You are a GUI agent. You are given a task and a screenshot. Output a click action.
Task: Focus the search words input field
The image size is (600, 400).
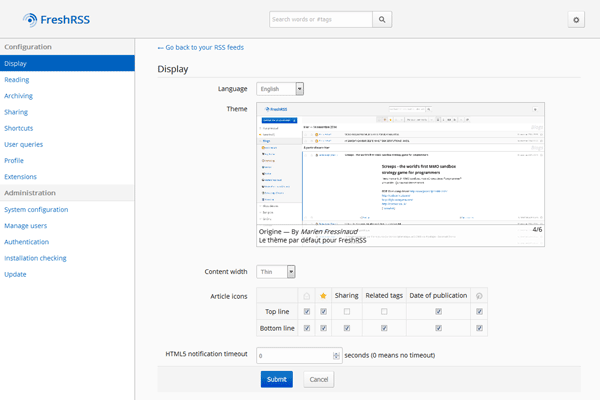[x=320, y=19]
